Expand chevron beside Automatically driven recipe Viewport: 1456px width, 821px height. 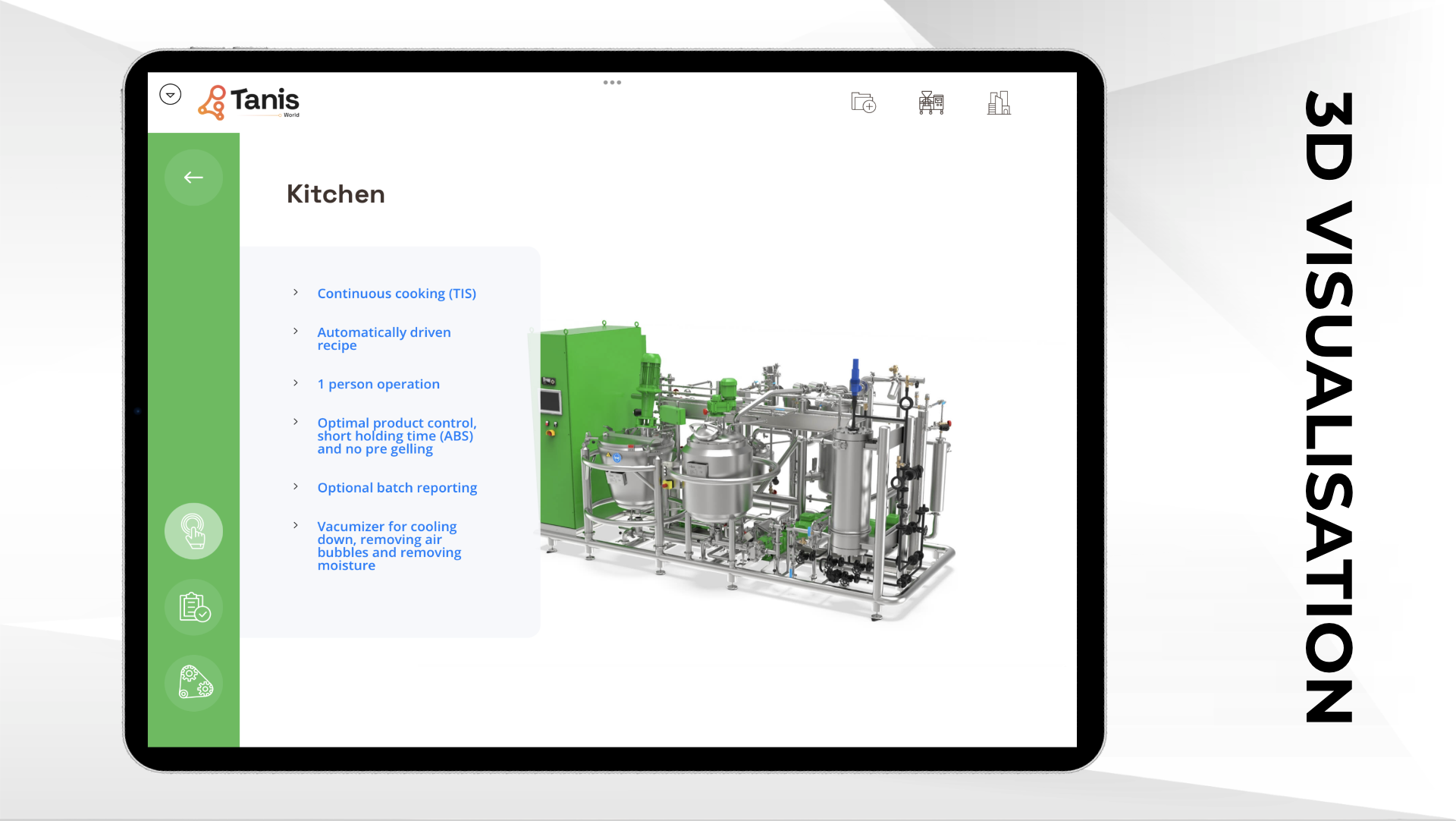pyautogui.click(x=296, y=331)
